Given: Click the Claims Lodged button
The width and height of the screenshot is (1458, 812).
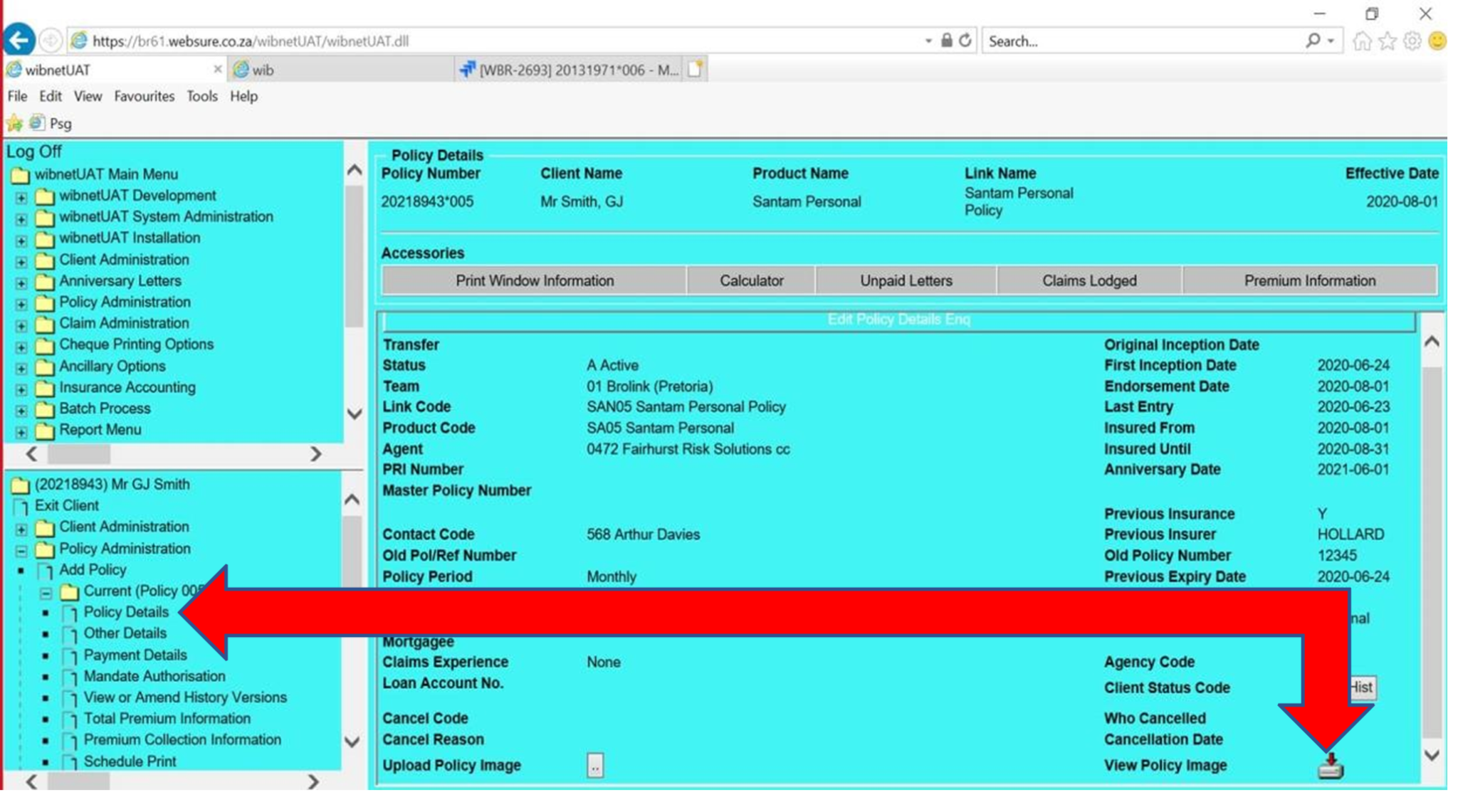Looking at the screenshot, I should click(1089, 280).
